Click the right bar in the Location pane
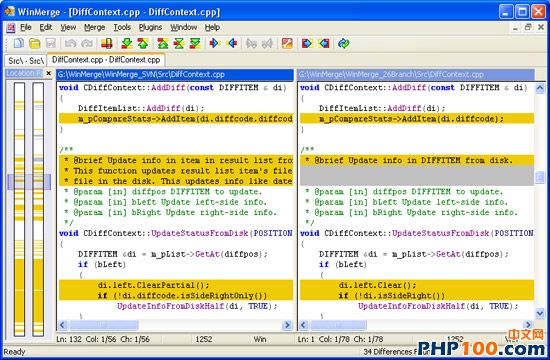Viewport: 550px width, 360px height. (38, 209)
